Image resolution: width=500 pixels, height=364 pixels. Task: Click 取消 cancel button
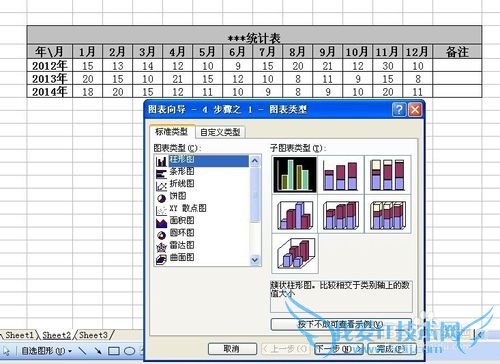[x=232, y=349]
